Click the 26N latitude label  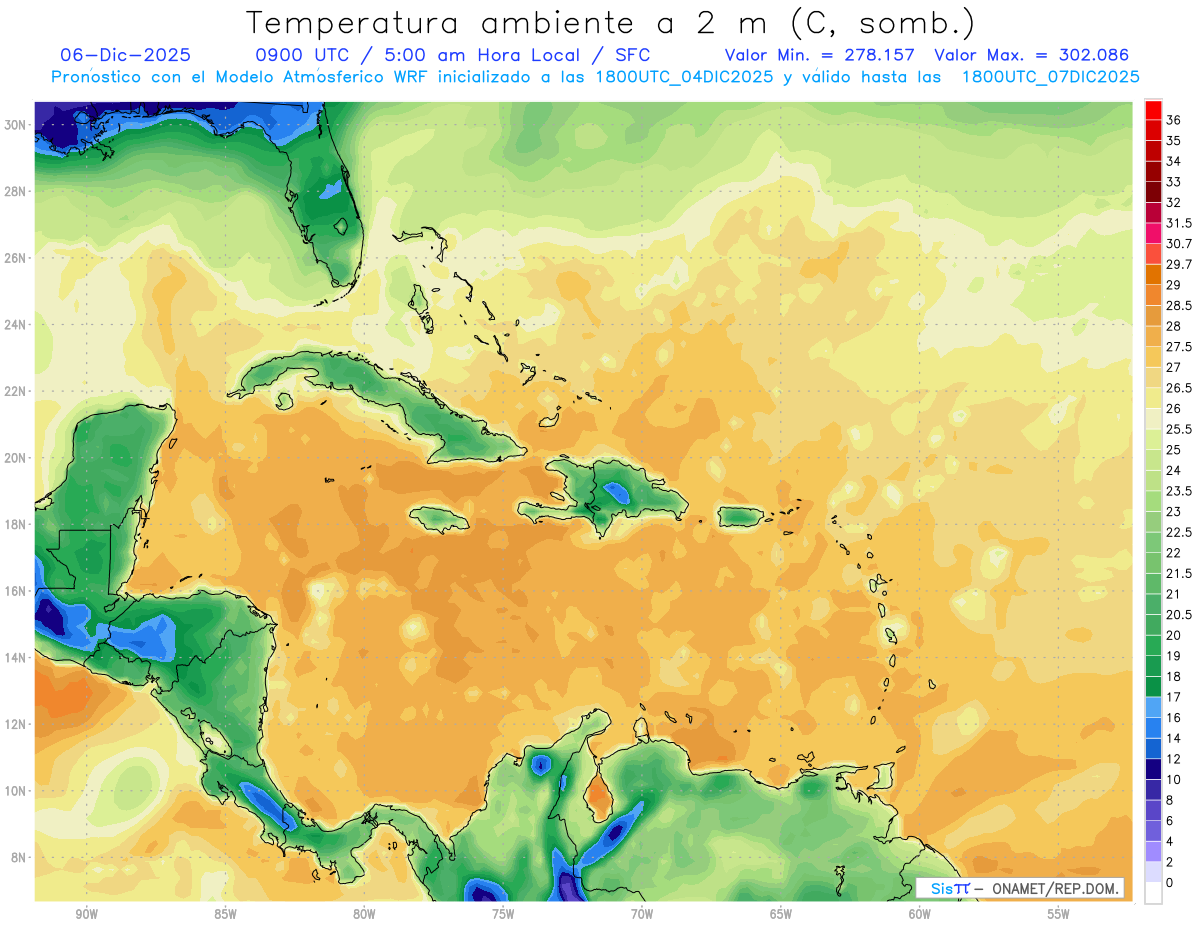coord(16,258)
